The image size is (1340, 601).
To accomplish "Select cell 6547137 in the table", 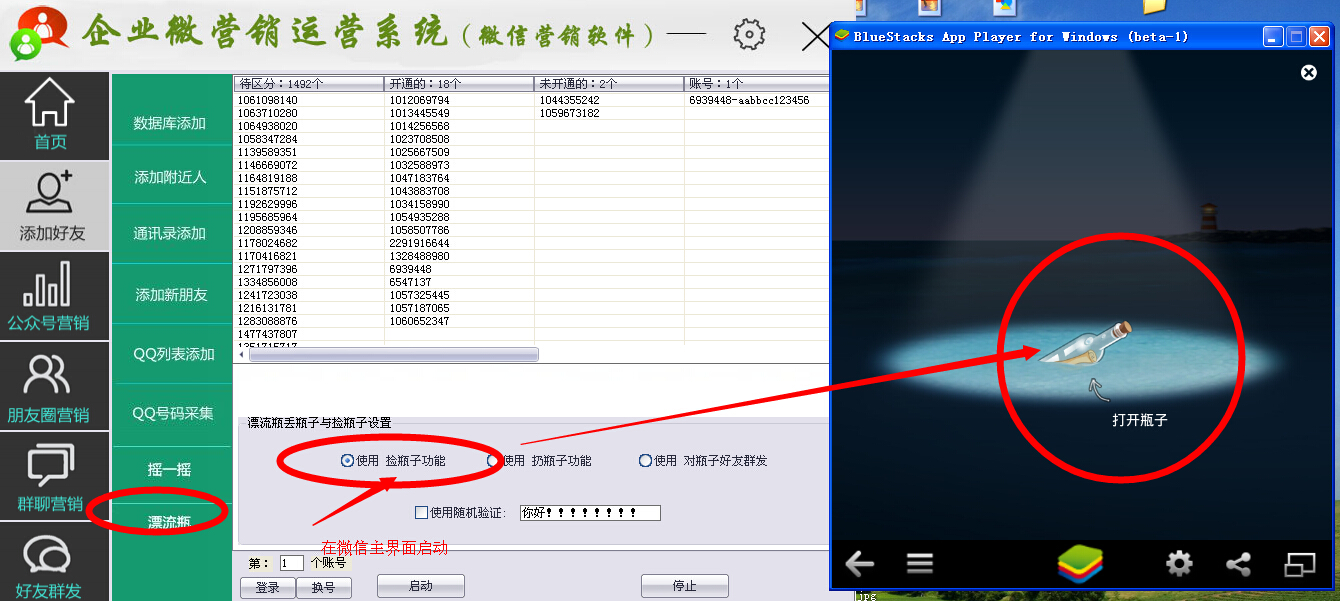I will (x=410, y=283).
